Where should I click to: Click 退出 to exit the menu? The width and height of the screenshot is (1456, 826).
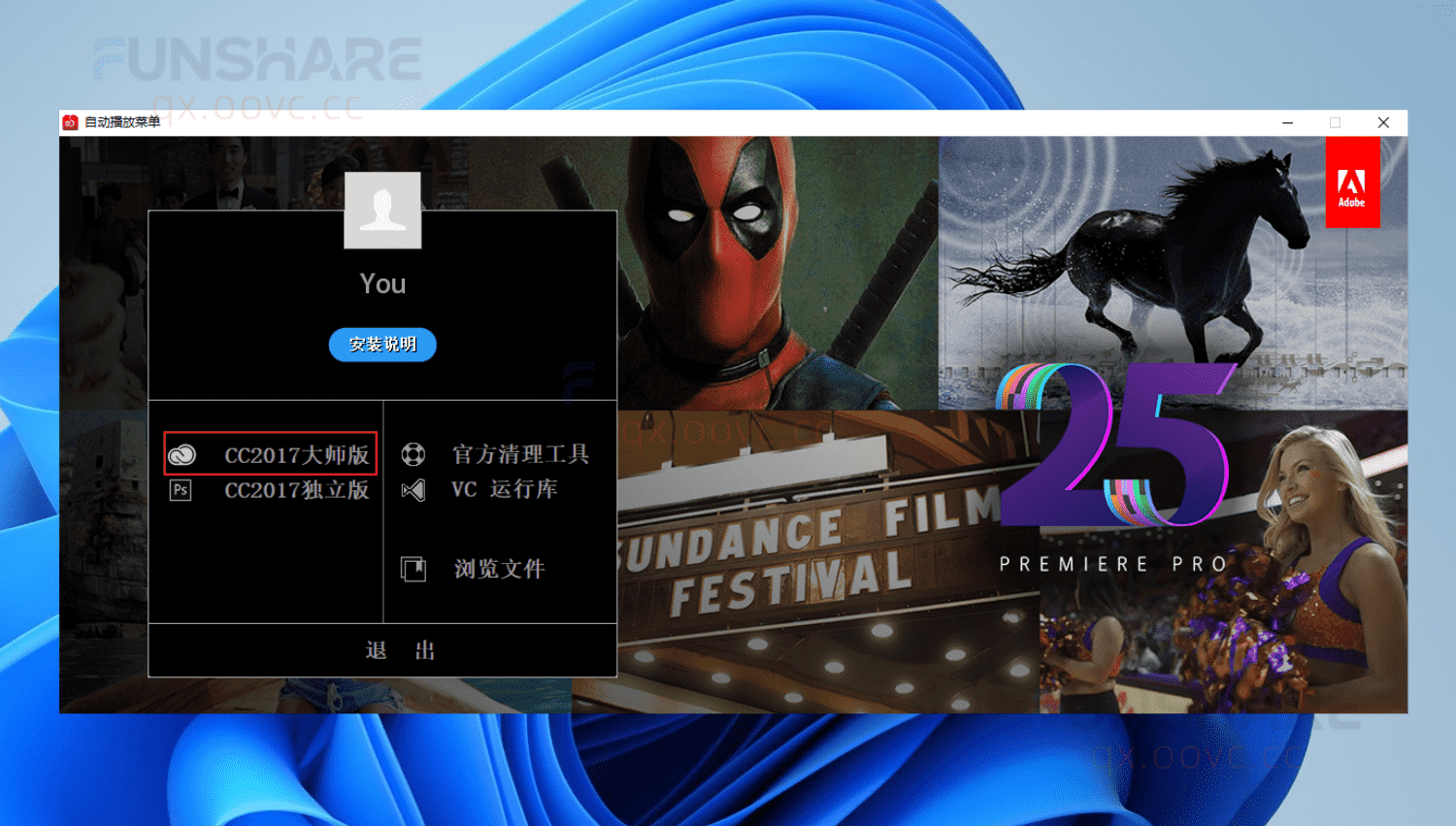pyautogui.click(x=400, y=650)
